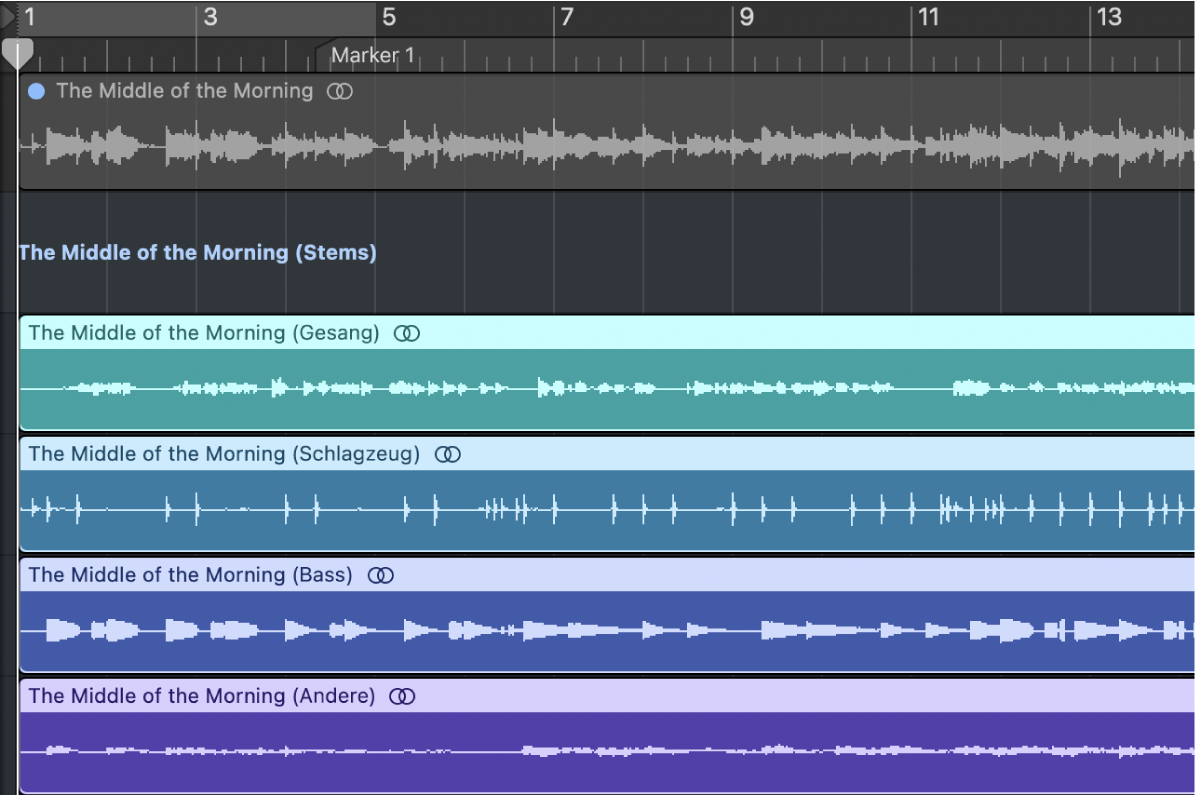Image resolution: width=1197 pixels, height=795 pixels.
Task: Click the playhead handle at bar 1
Action: pos(17,52)
